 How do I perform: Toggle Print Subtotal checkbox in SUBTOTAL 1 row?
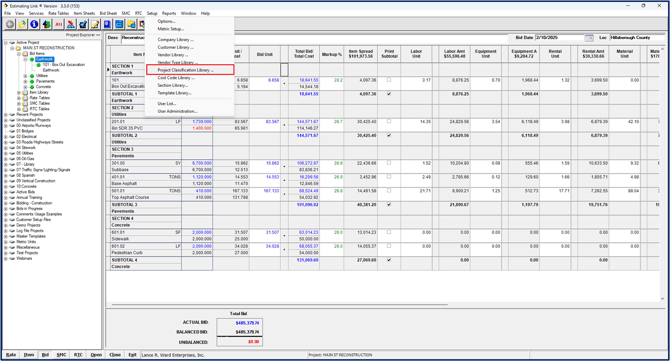(x=389, y=94)
